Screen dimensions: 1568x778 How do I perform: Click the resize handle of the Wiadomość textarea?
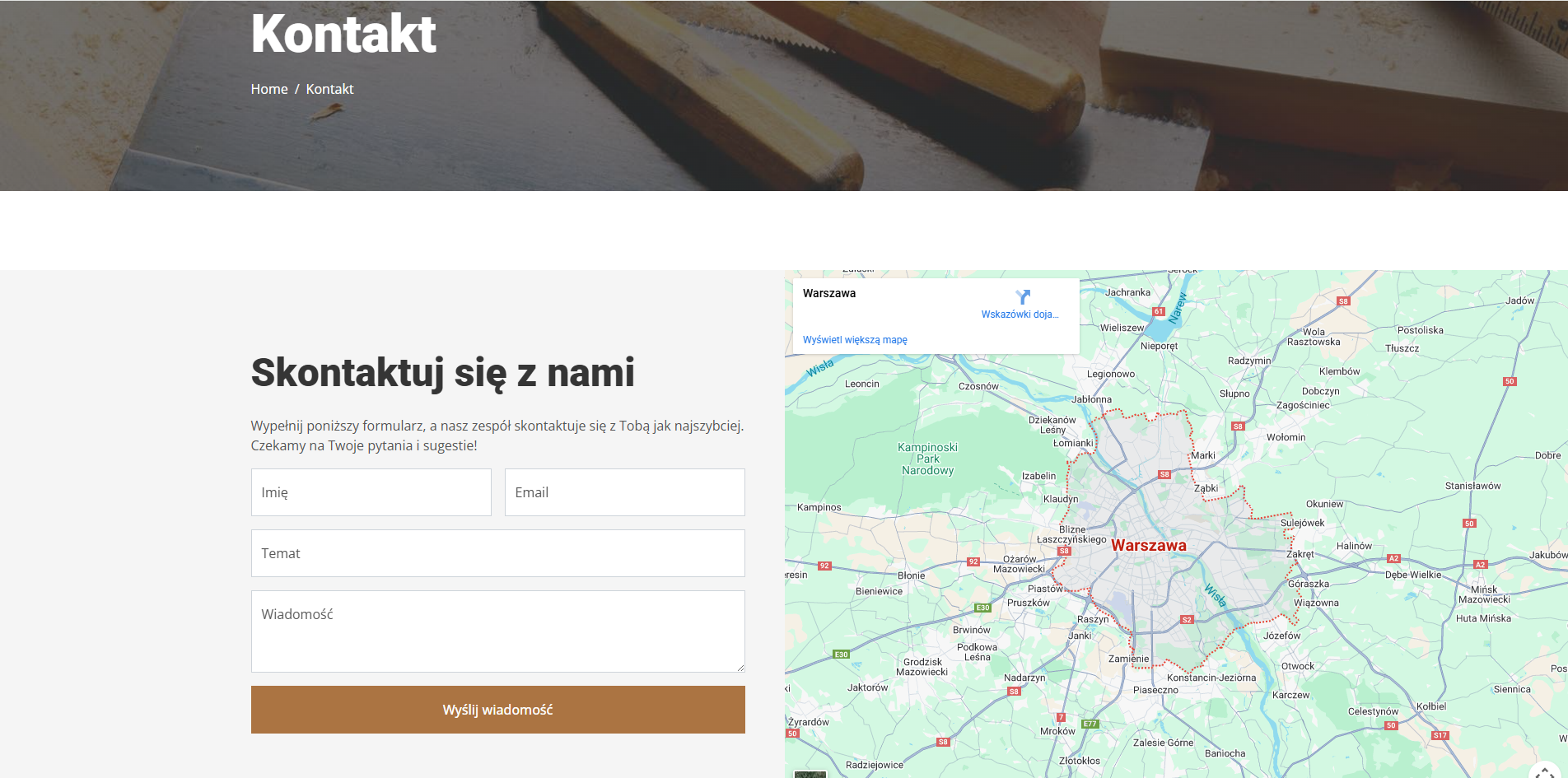[740, 668]
